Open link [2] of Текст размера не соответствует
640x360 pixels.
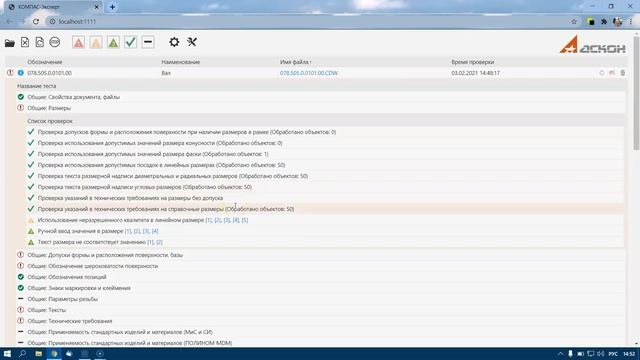(159, 242)
